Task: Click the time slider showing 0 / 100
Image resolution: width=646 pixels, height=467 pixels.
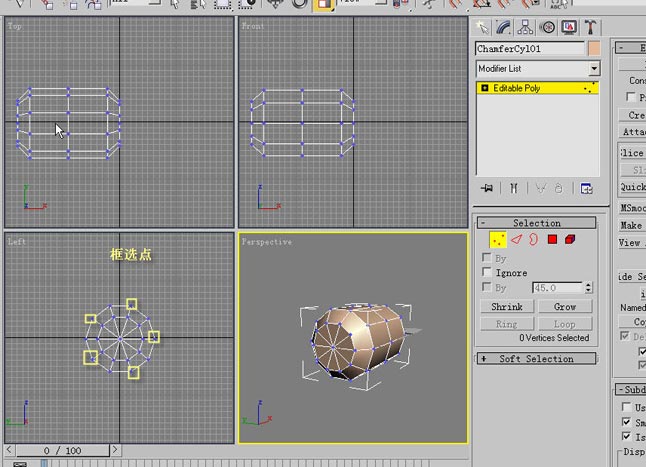Action: (63, 451)
